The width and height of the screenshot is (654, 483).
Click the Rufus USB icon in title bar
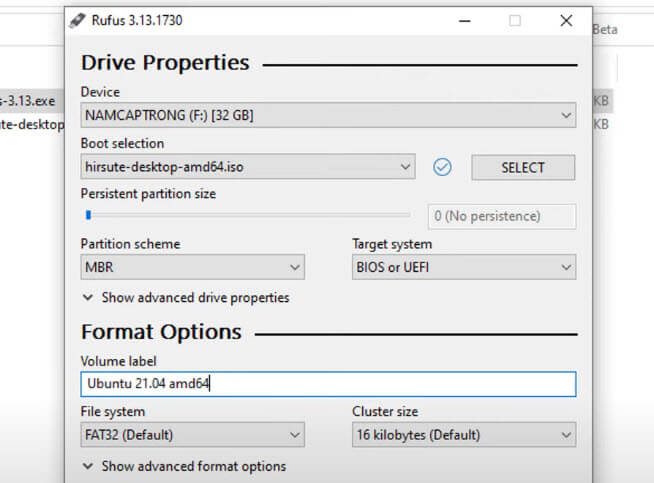coord(77,20)
